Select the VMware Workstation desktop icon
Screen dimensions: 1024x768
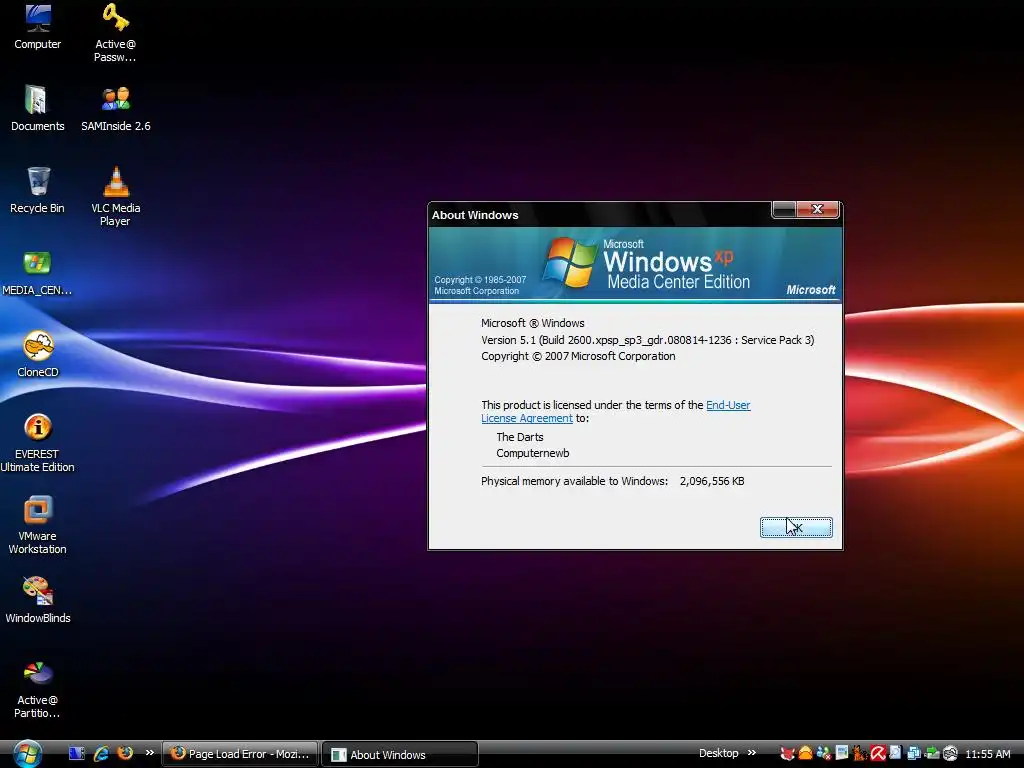[x=37, y=525]
